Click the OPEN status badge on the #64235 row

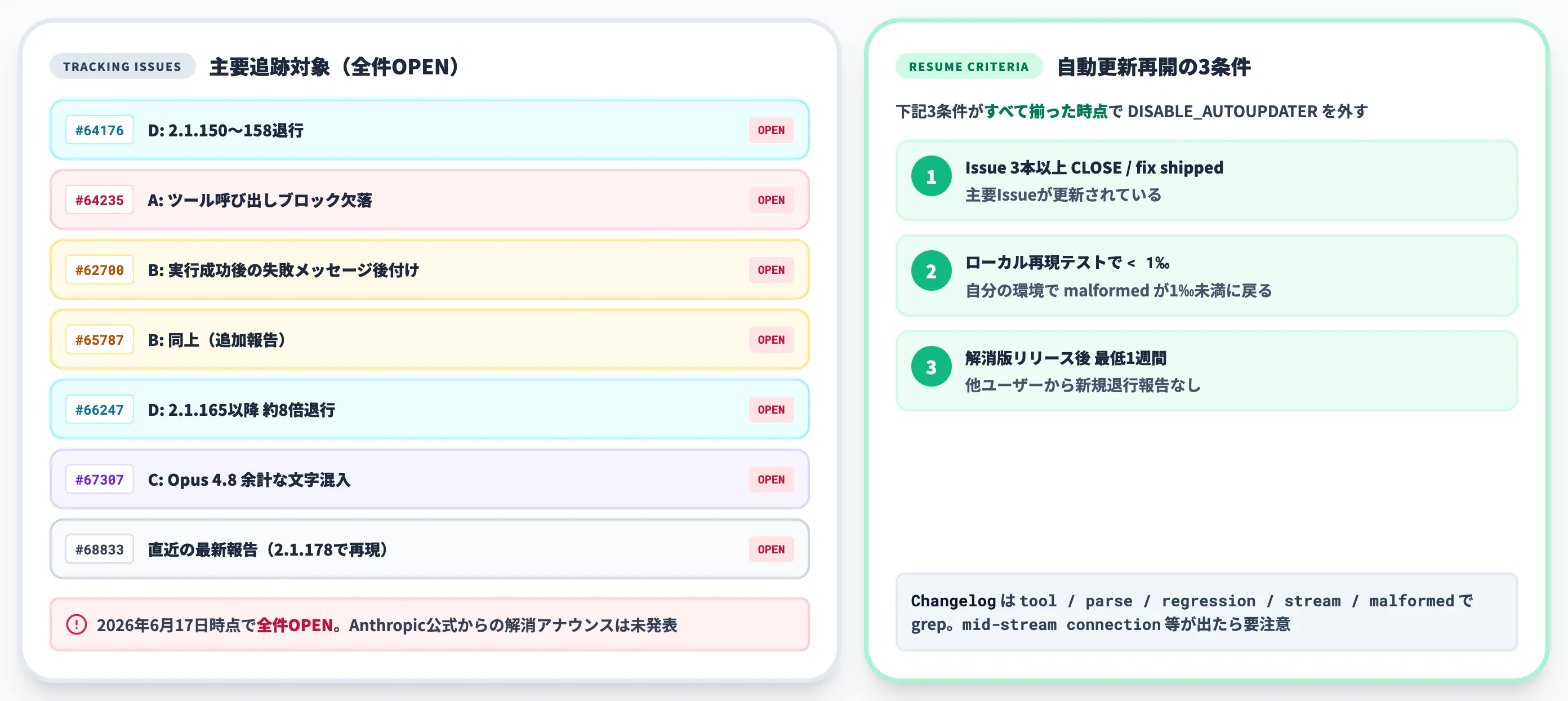[x=770, y=200]
